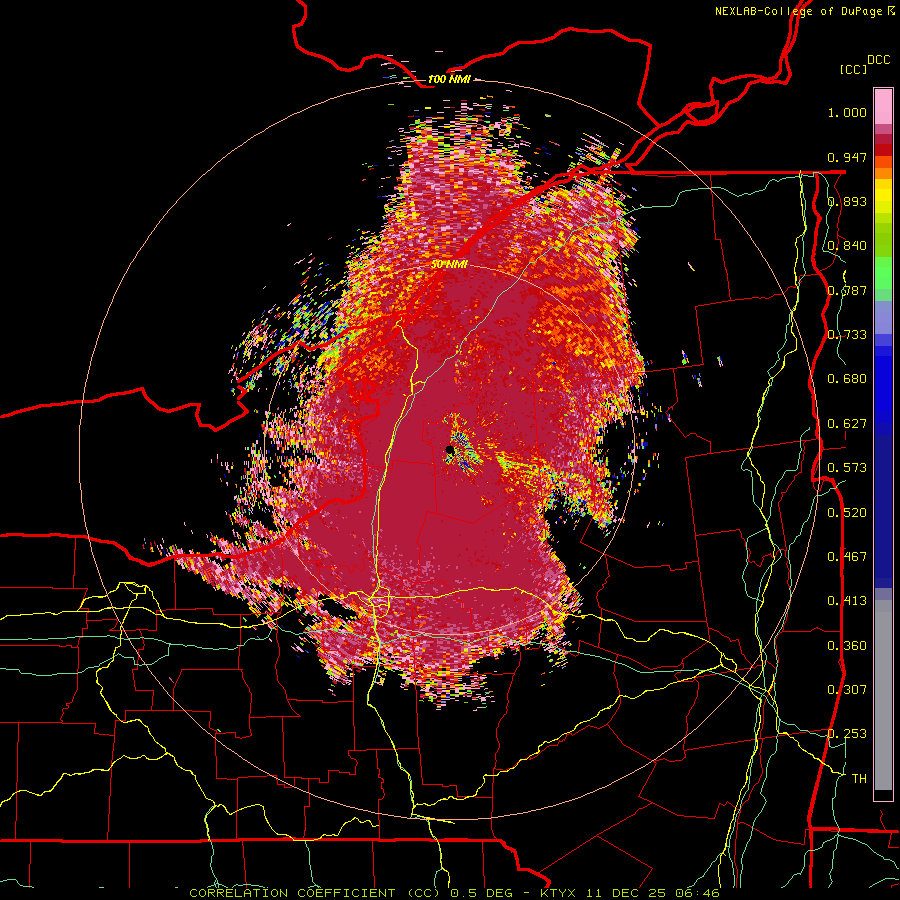Screen dimensions: 900x900
Task: Click the CORRELATION COEFFICIENT (CC) caption text
Action: tap(314, 893)
